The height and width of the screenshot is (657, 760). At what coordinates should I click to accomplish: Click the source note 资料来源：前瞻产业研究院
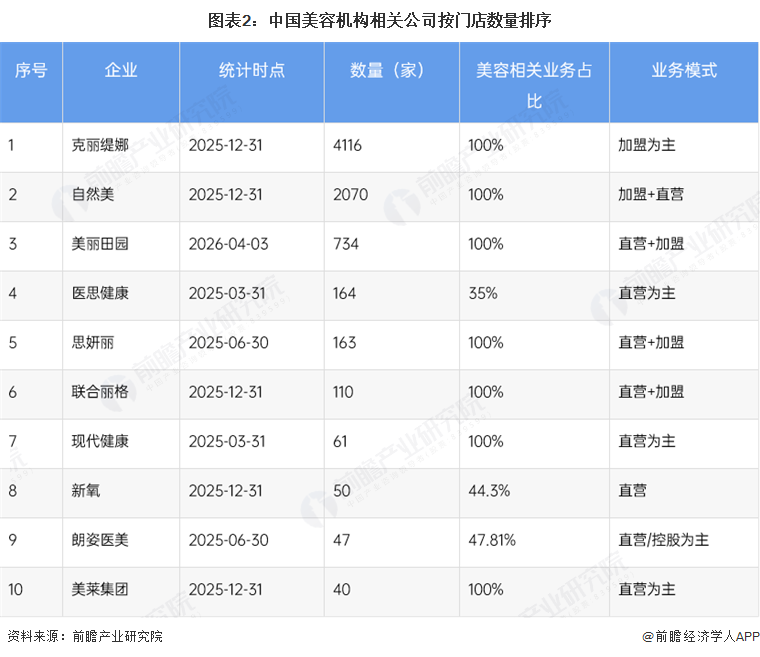(x=85, y=636)
